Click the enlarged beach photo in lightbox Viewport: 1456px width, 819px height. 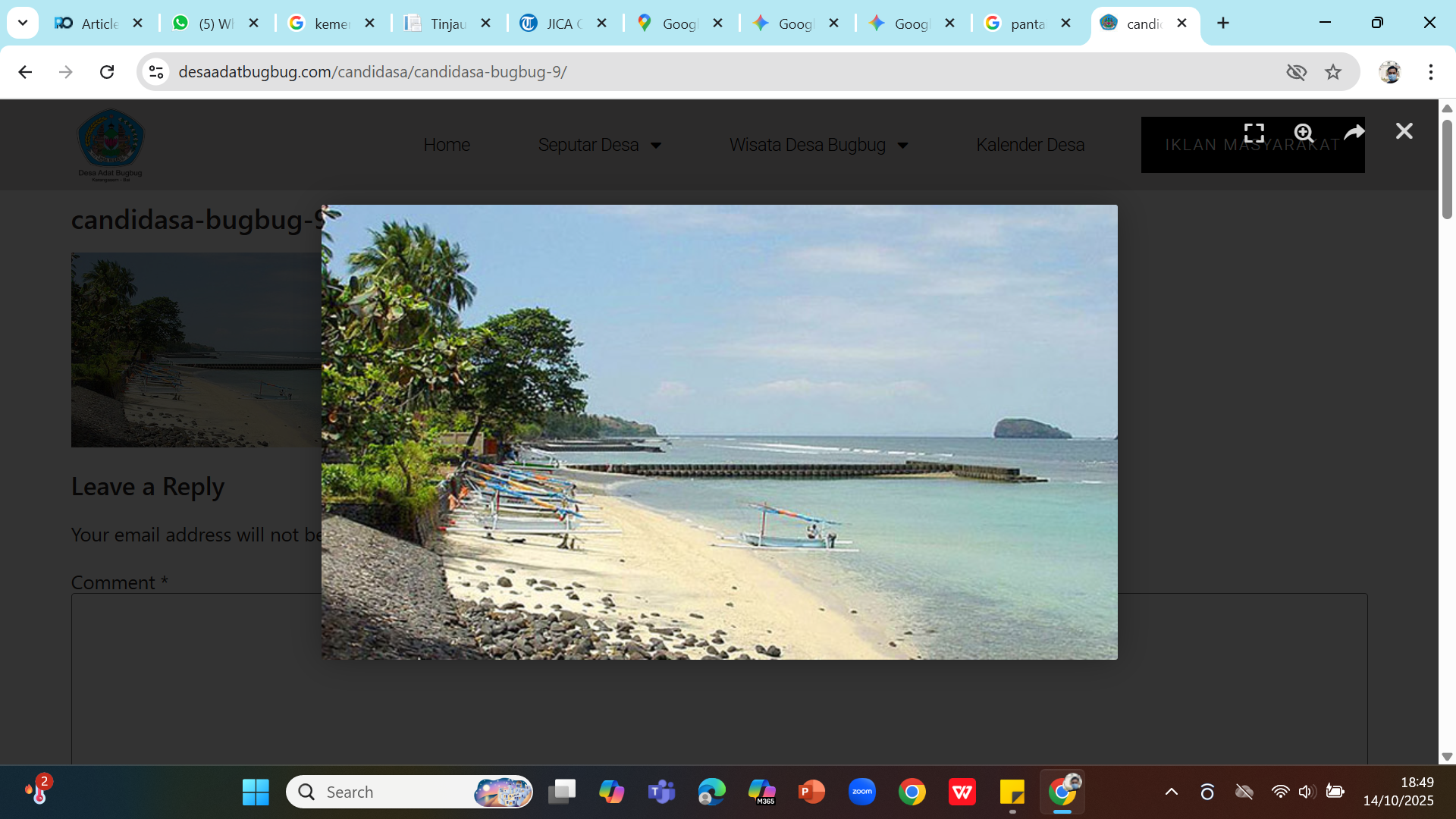(719, 431)
